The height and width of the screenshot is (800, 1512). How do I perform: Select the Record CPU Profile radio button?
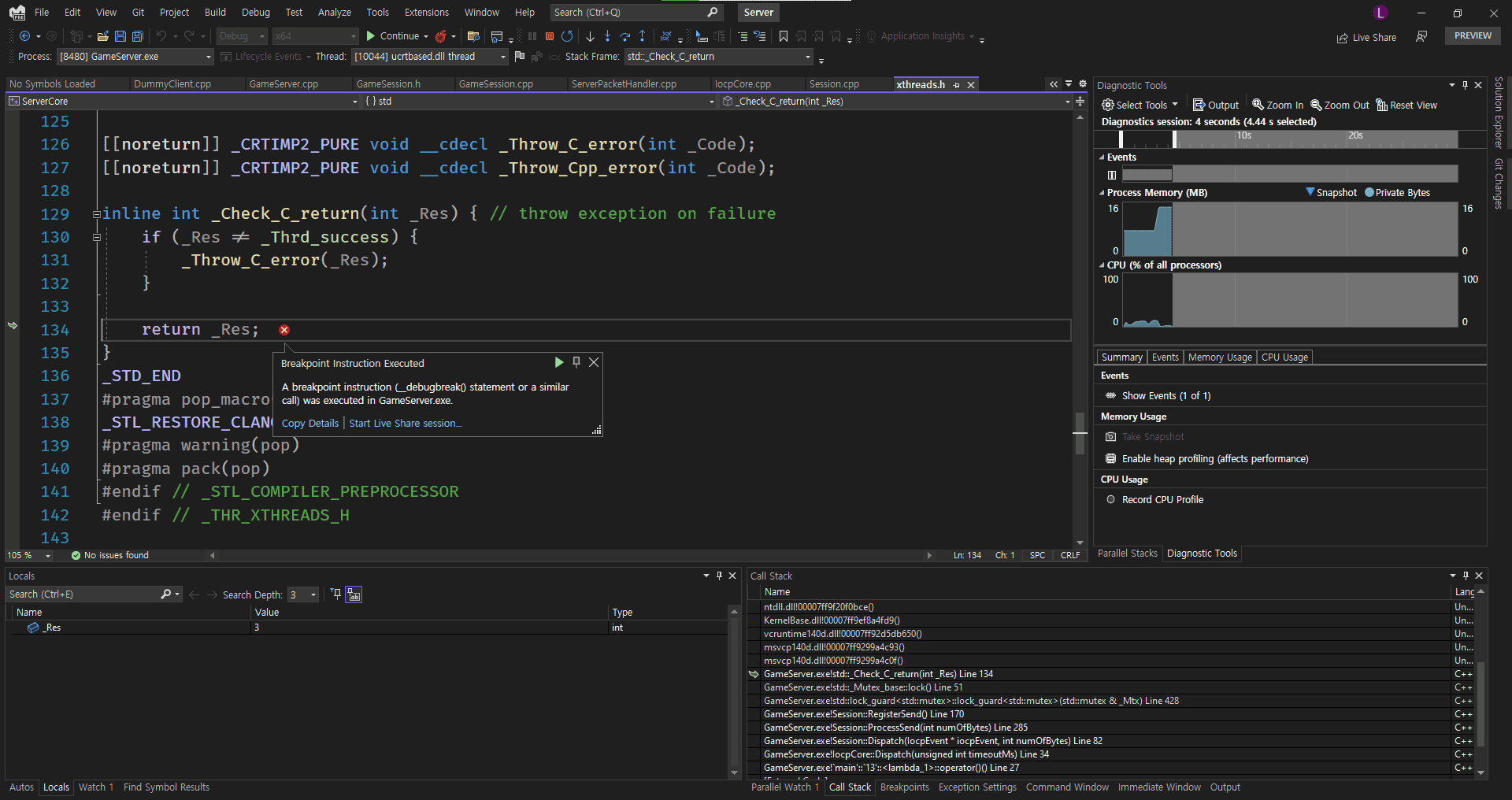[x=1111, y=499]
